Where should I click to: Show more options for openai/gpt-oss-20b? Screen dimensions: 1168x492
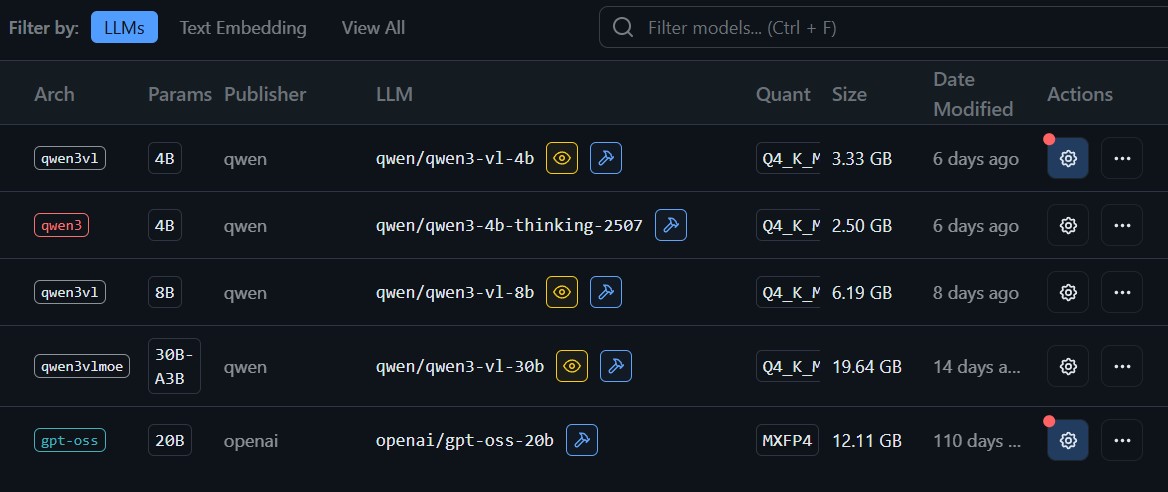click(x=1122, y=440)
